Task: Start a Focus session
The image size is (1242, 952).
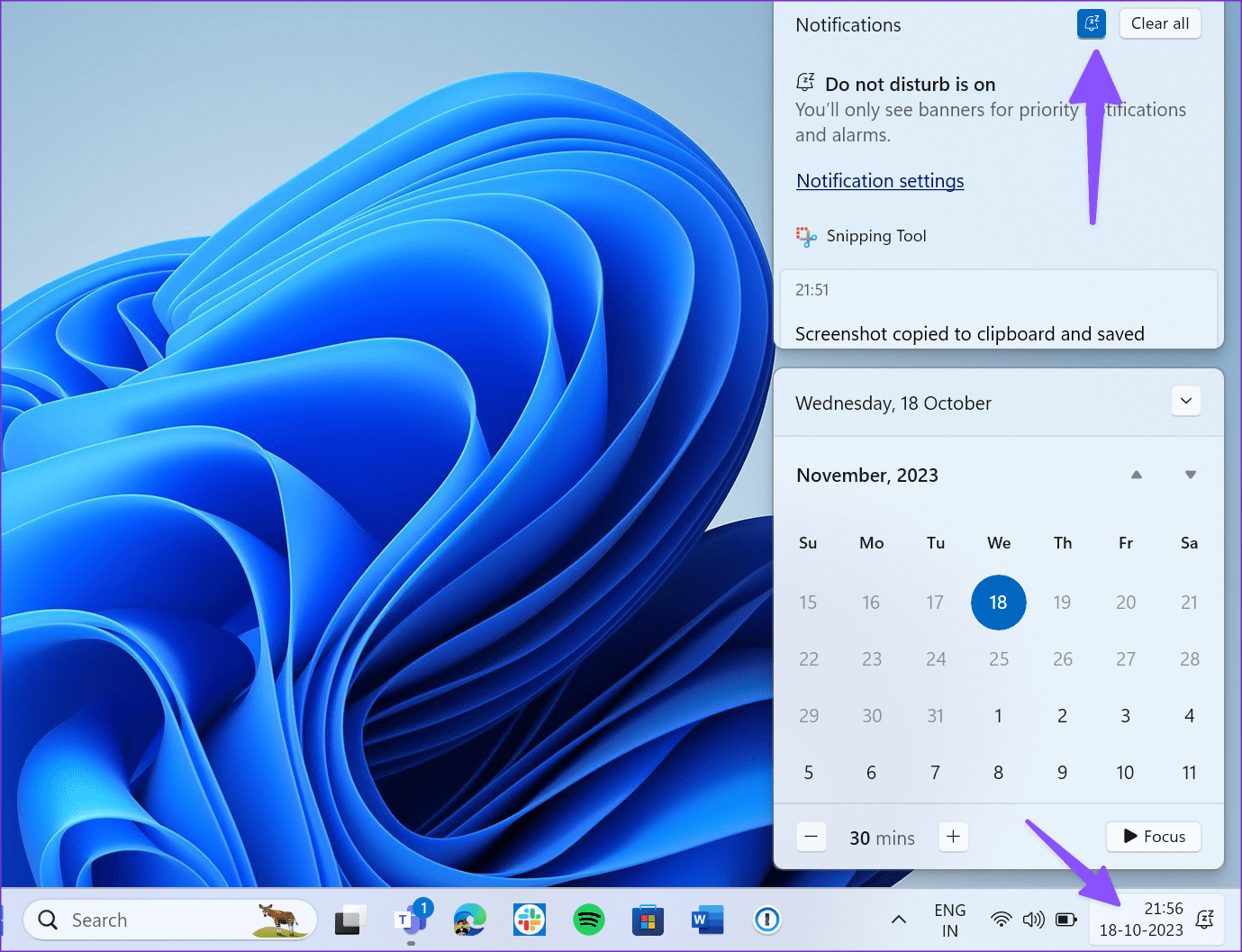Action: 1153,837
